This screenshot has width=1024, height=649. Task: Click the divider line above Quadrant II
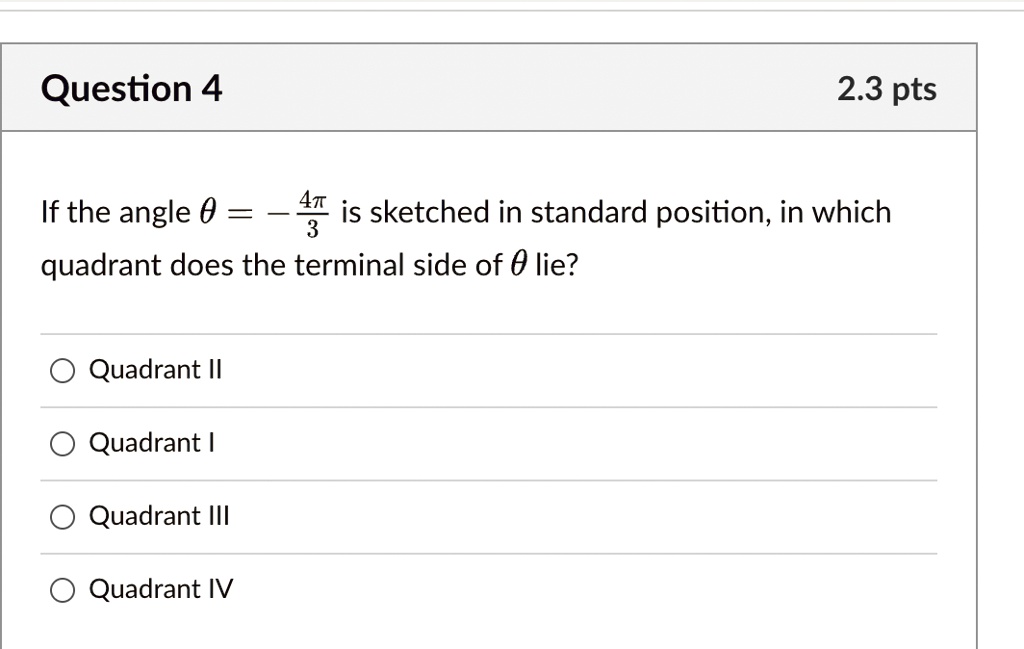point(488,333)
